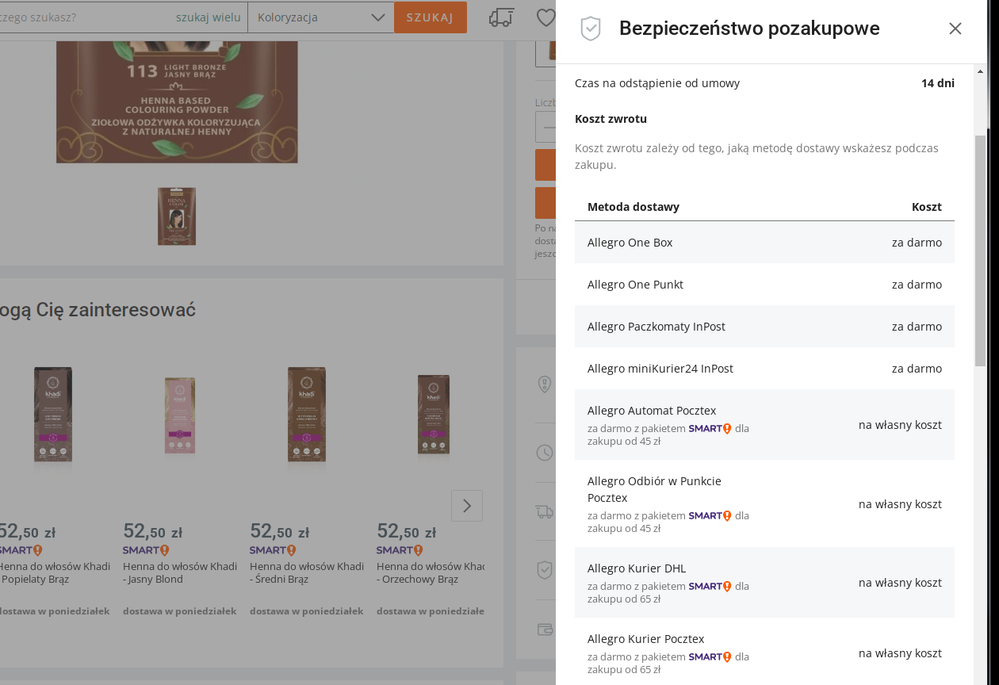Click the clock icon beside product details

544,453
